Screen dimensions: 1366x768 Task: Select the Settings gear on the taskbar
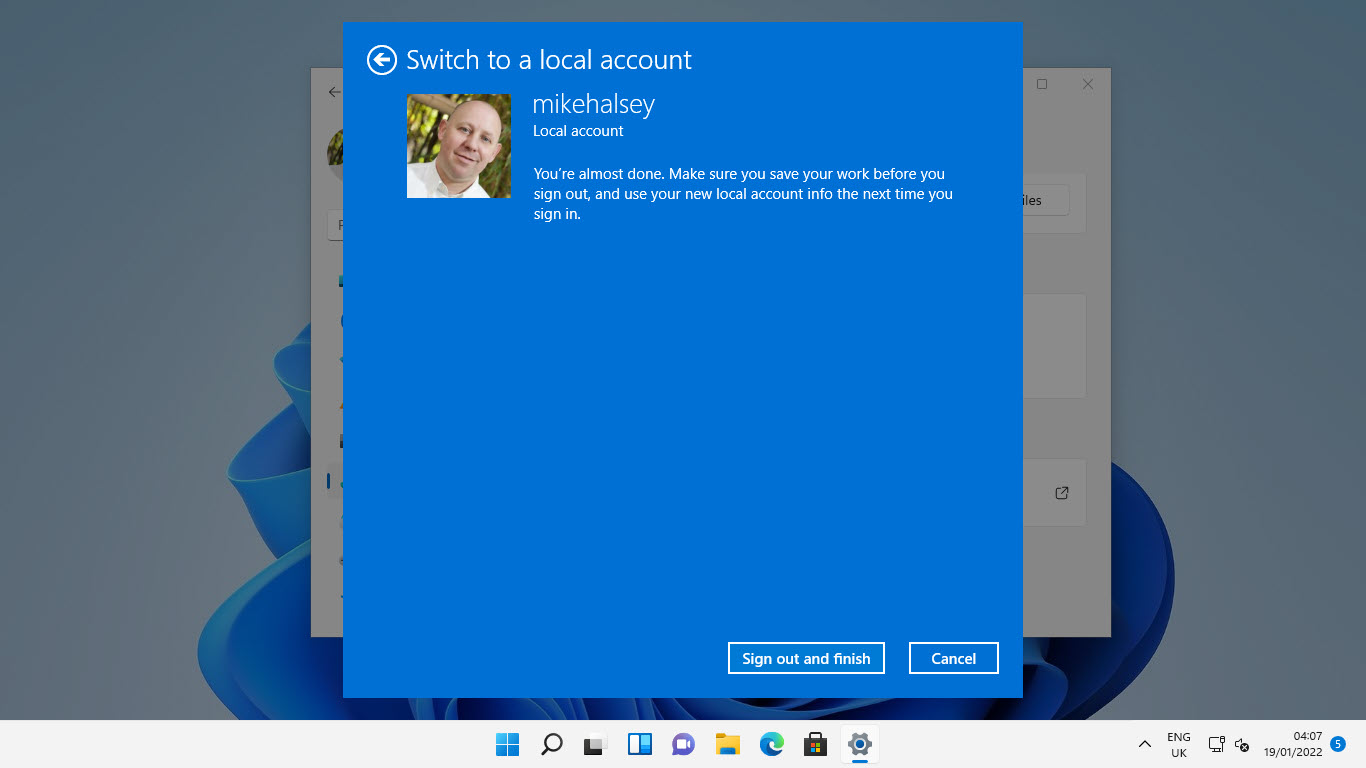tap(859, 744)
